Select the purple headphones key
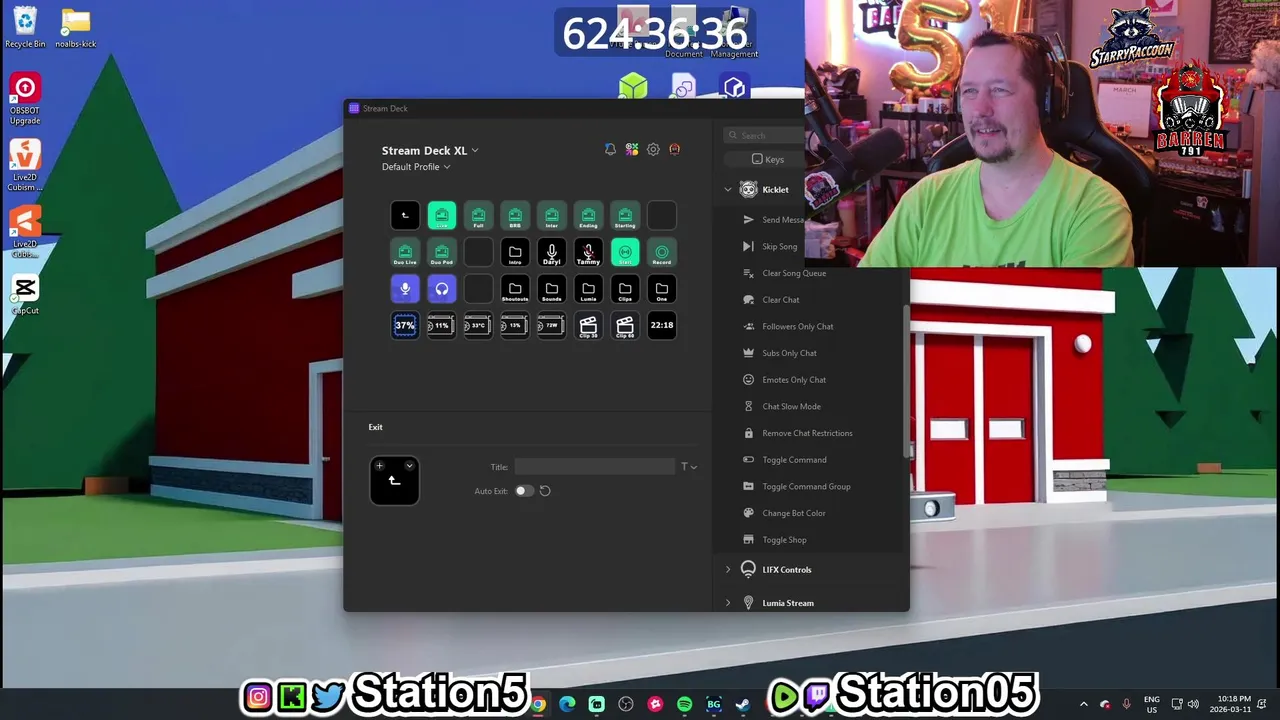This screenshot has width=1280, height=720. coord(442,289)
